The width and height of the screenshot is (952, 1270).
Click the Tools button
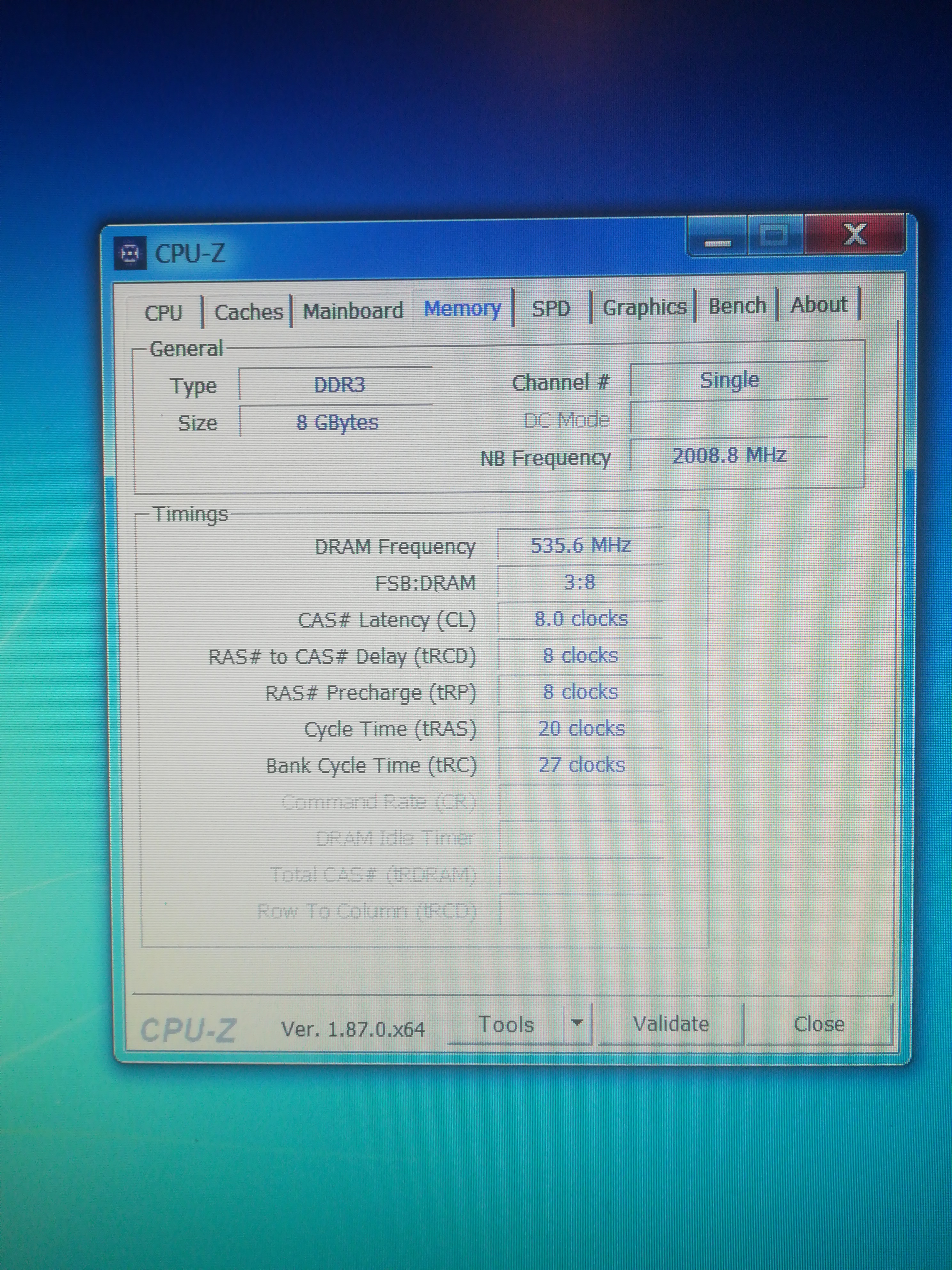point(505,1025)
